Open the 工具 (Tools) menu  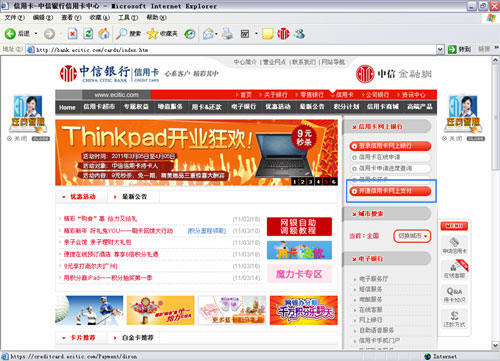click(128, 17)
